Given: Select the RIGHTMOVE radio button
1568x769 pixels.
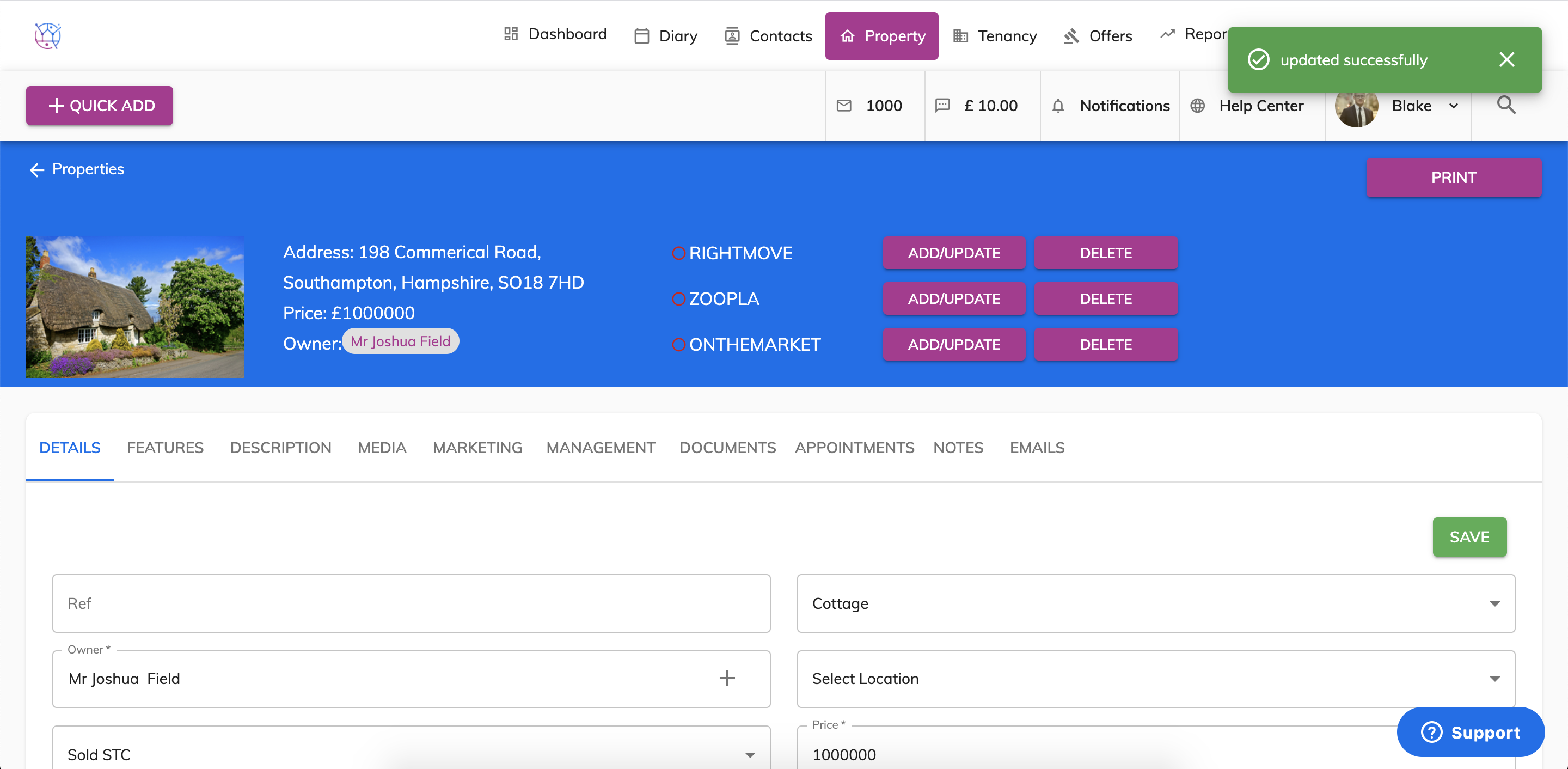Looking at the screenshot, I should [679, 253].
